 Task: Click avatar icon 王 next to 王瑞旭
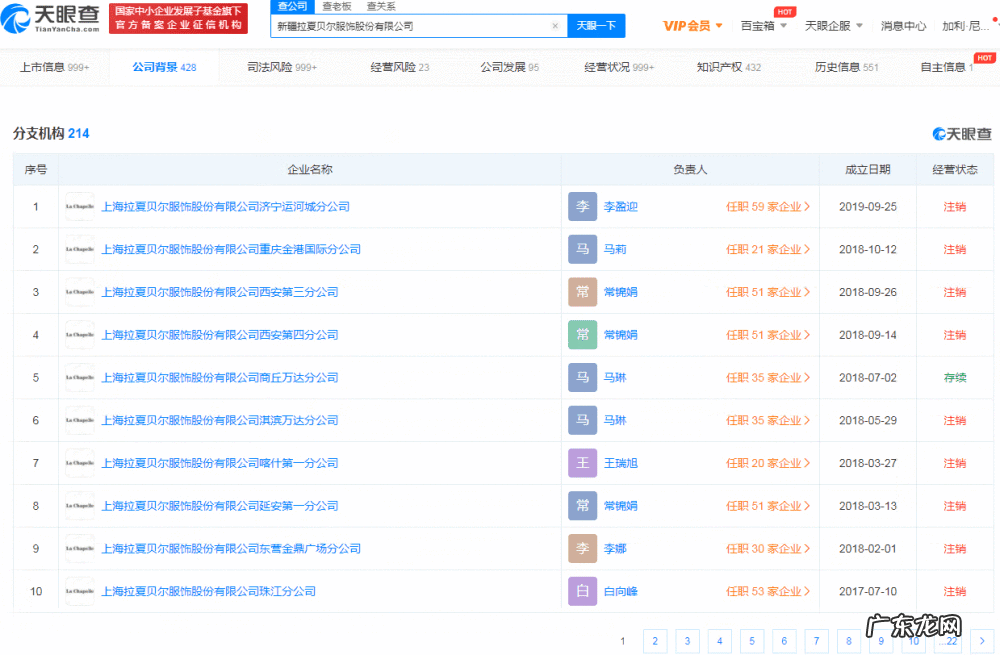pyautogui.click(x=582, y=463)
